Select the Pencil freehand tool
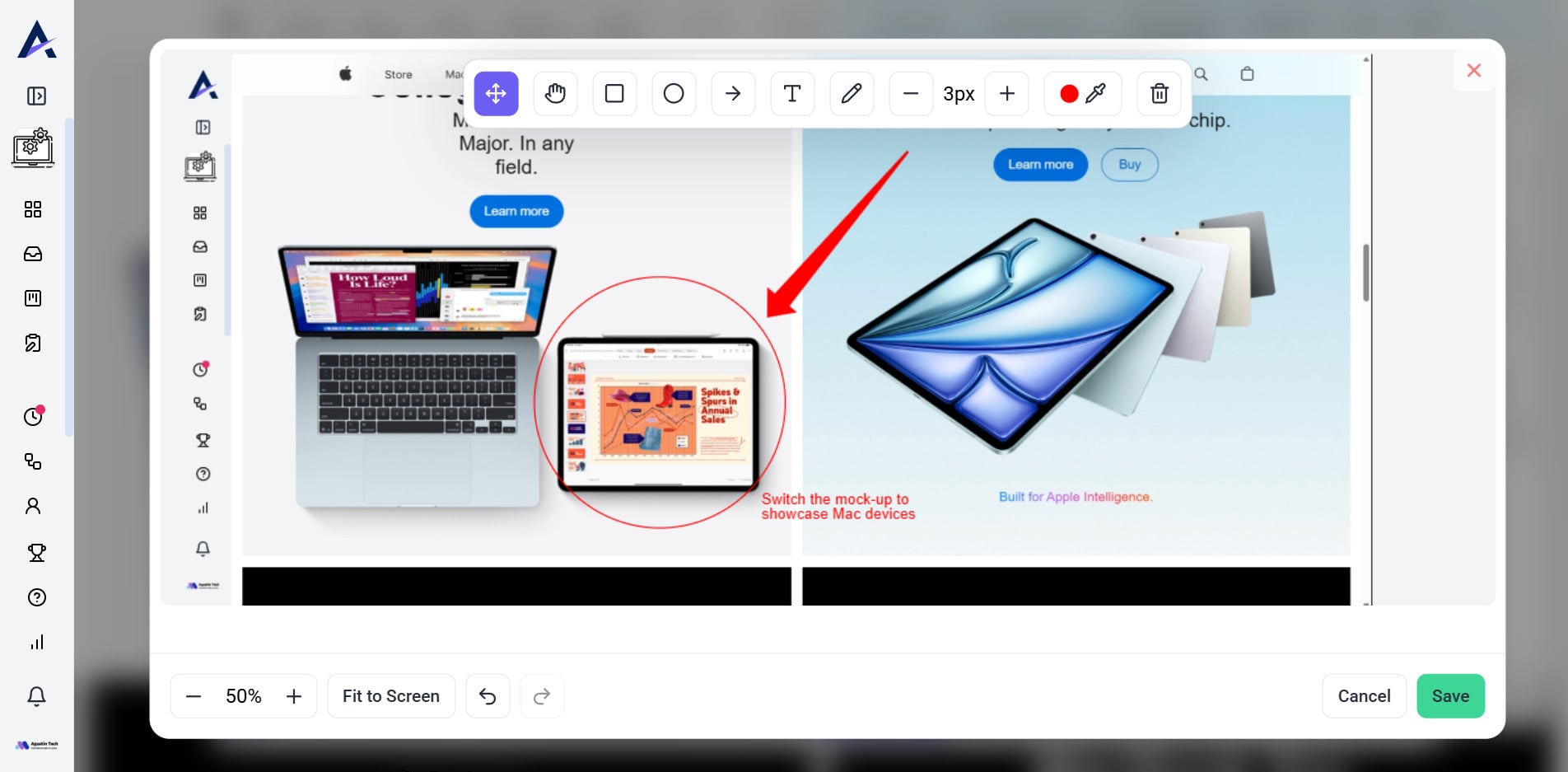 pos(852,94)
